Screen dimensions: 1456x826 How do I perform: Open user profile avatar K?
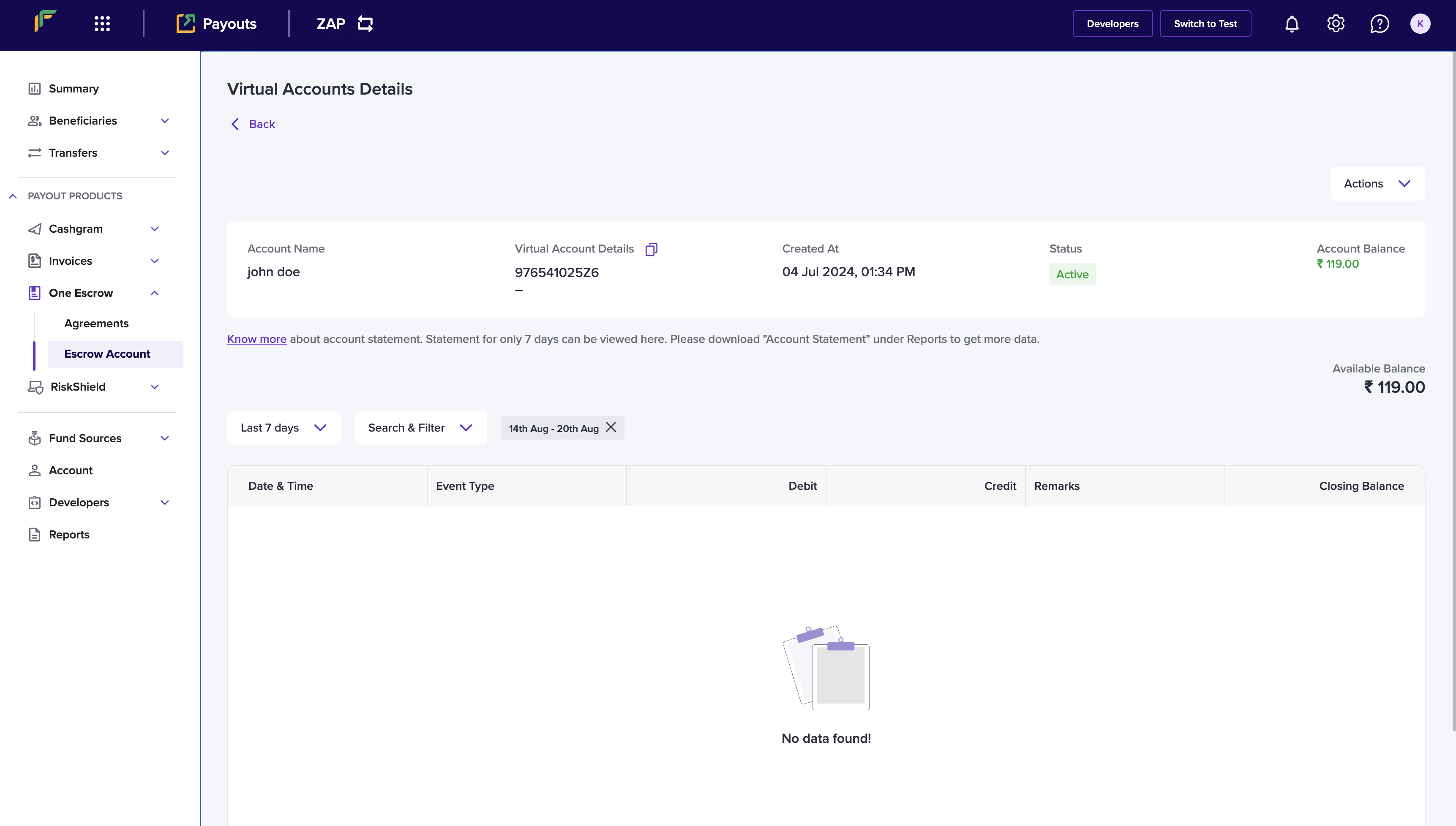coord(1420,24)
